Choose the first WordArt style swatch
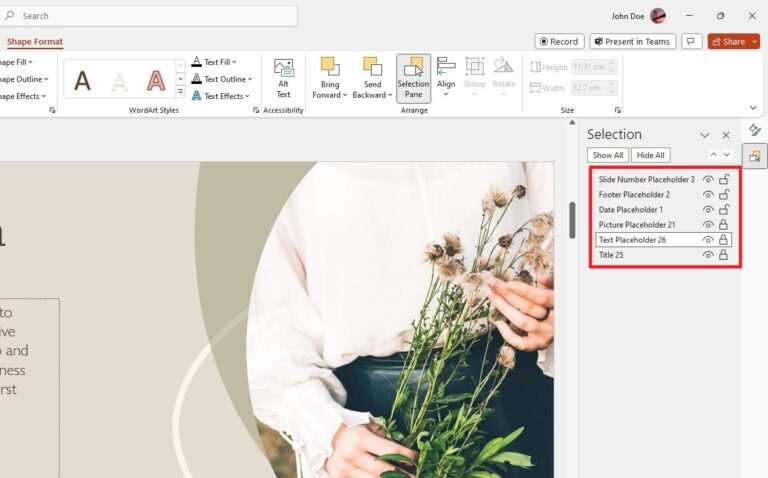Viewport: 768px width, 478px height. pyautogui.click(x=83, y=80)
